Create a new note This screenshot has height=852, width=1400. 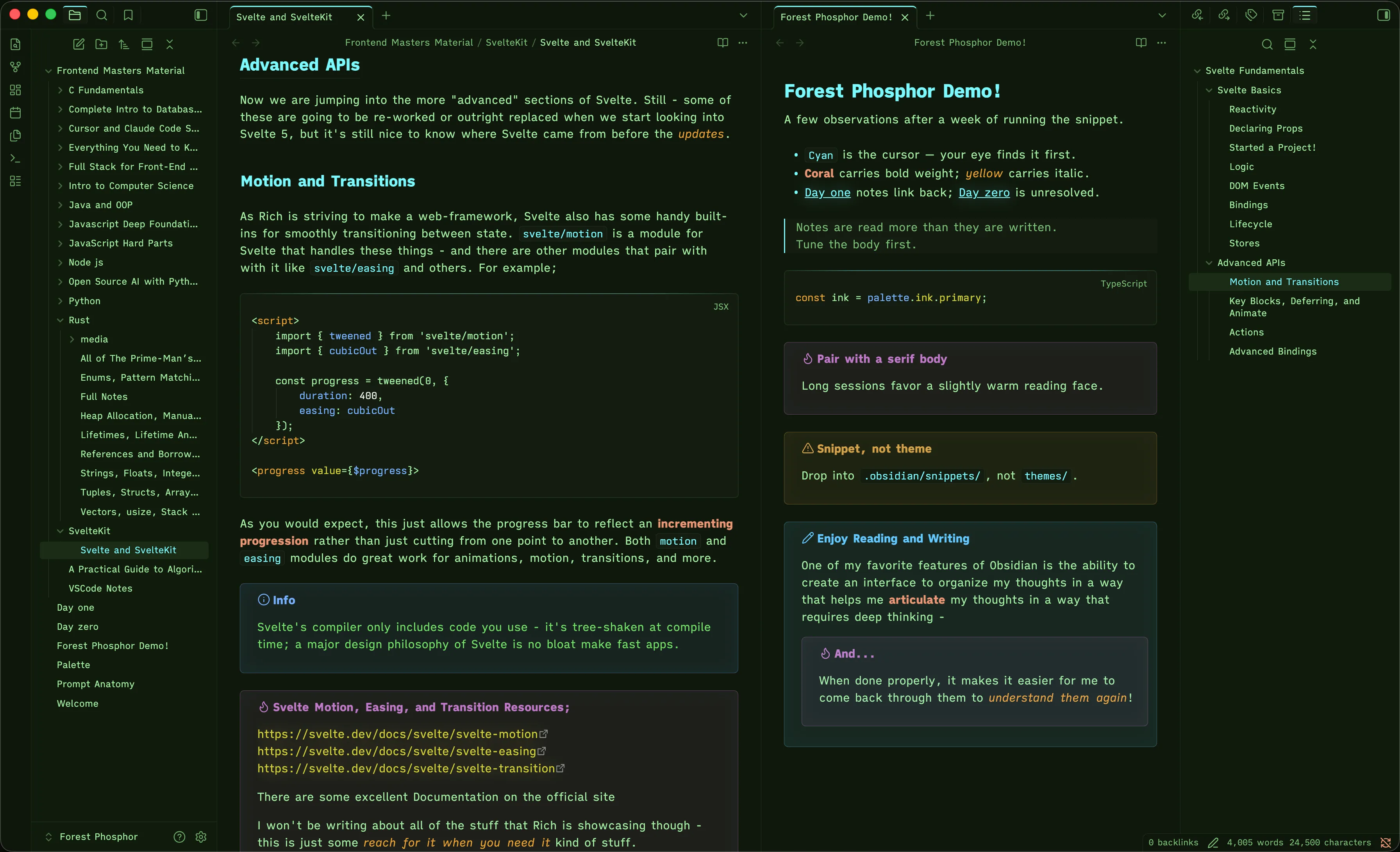click(79, 44)
